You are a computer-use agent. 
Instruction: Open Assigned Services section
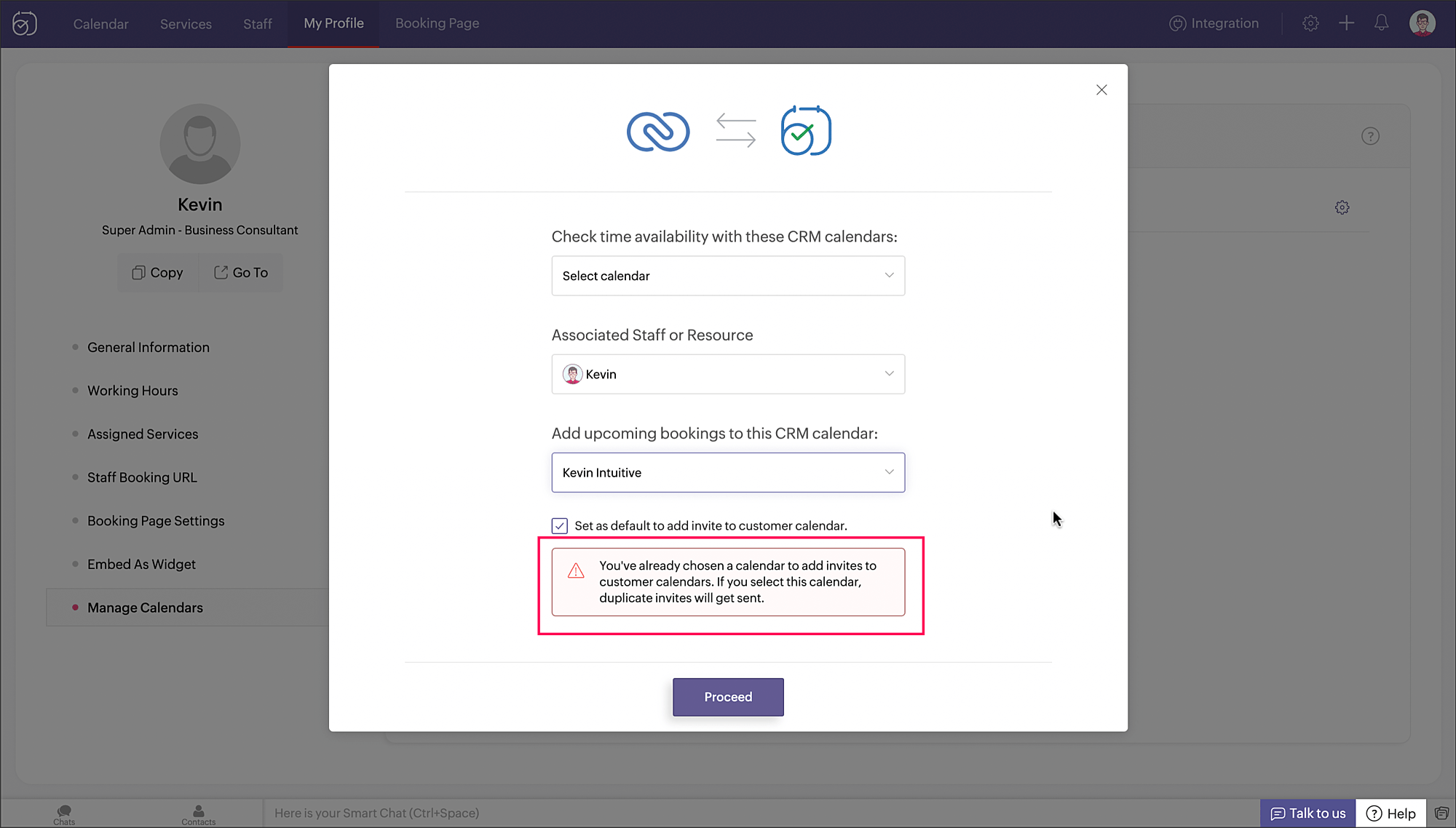tap(143, 434)
